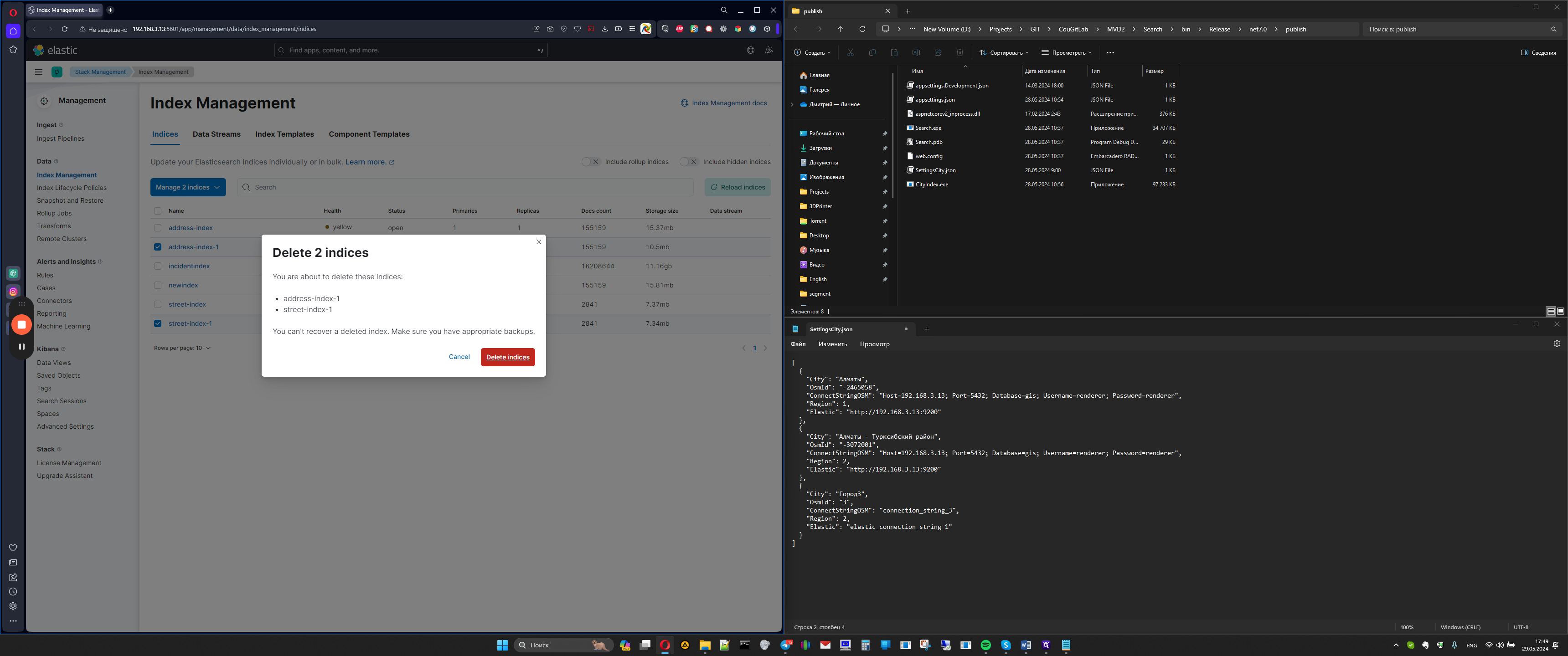Open Explorer more options ellipsis
This screenshot has height=656, width=1568.
pyautogui.click(x=1110, y=53)
